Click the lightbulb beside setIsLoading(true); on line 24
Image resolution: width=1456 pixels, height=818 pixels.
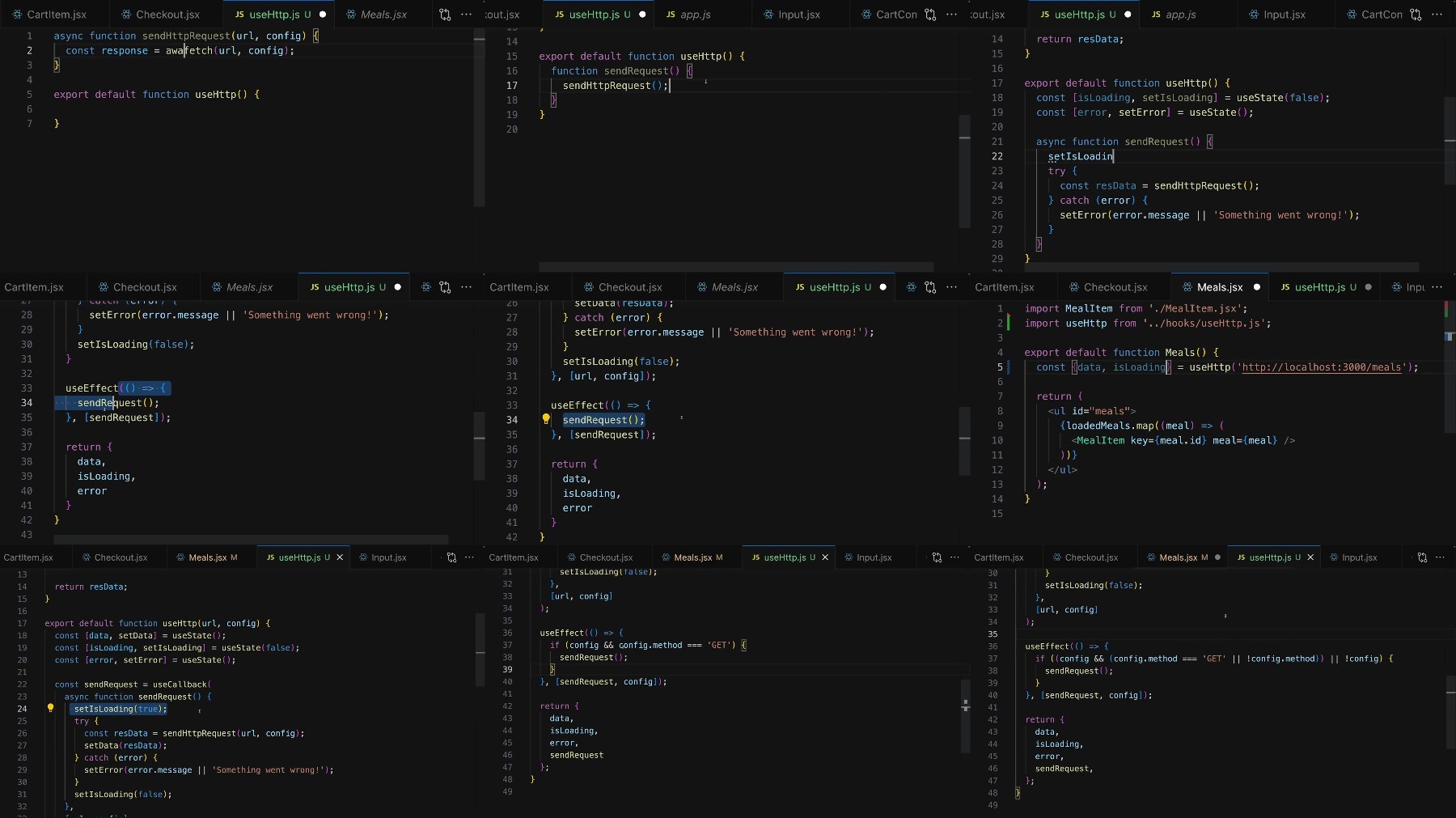click(50, 708)
